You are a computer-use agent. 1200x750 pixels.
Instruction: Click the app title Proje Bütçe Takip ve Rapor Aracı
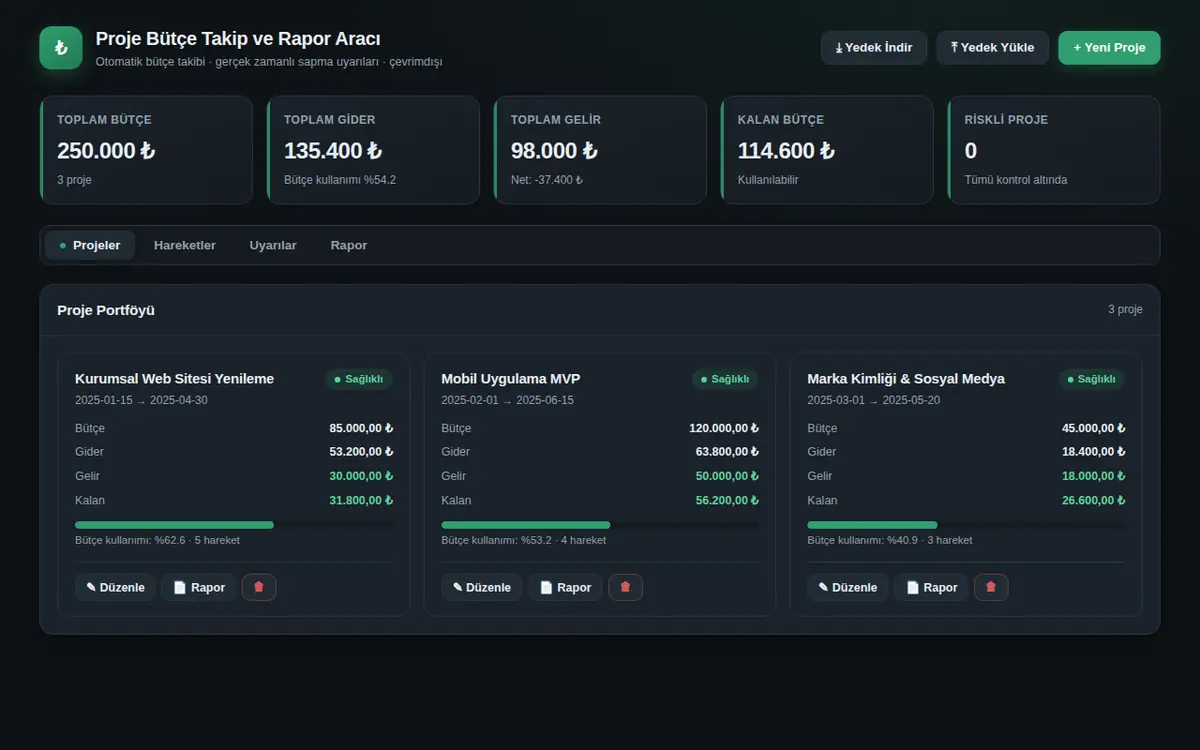click(x=238, y=39)
